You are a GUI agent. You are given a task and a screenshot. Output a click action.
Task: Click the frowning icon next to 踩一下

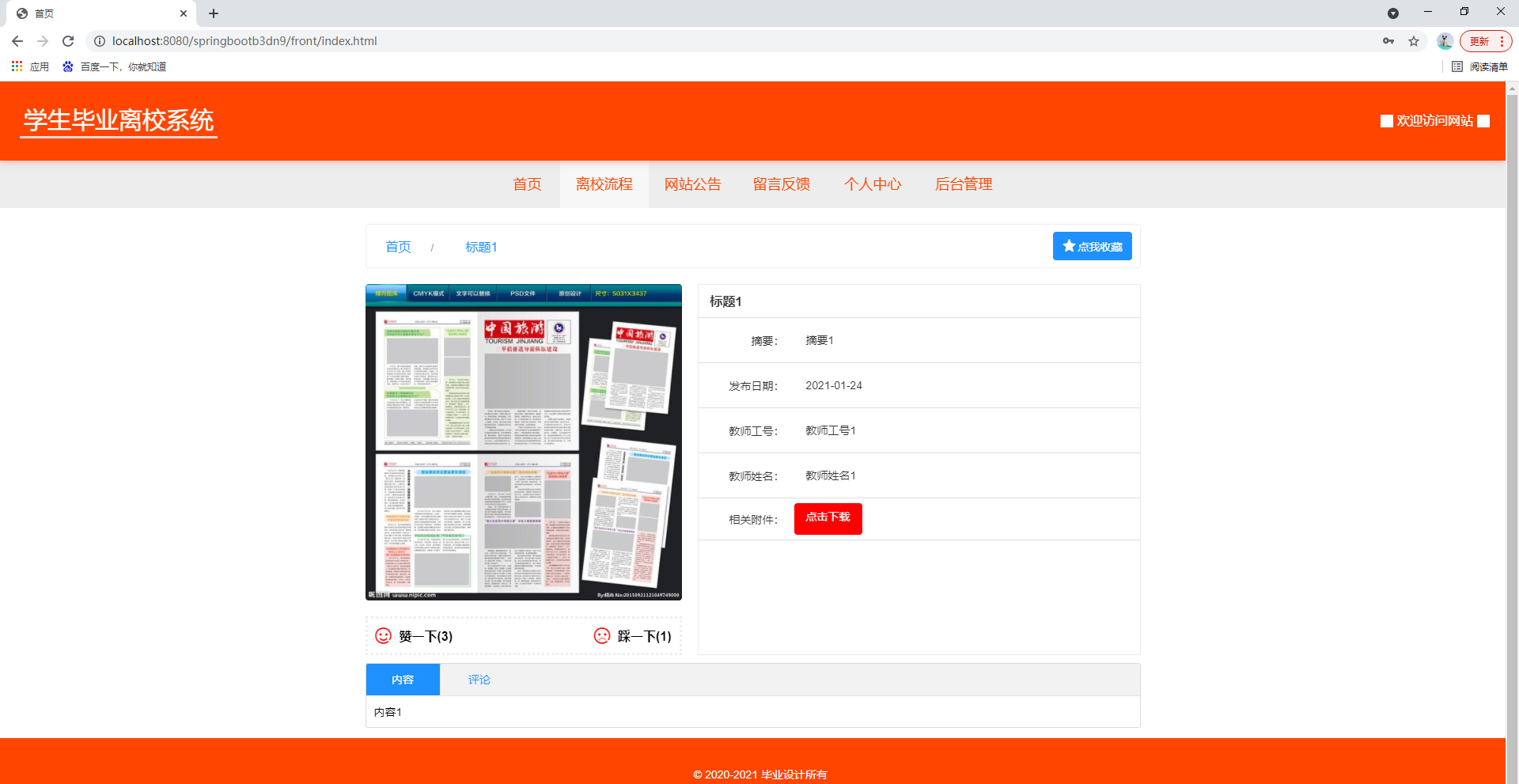tap(601, 635)
